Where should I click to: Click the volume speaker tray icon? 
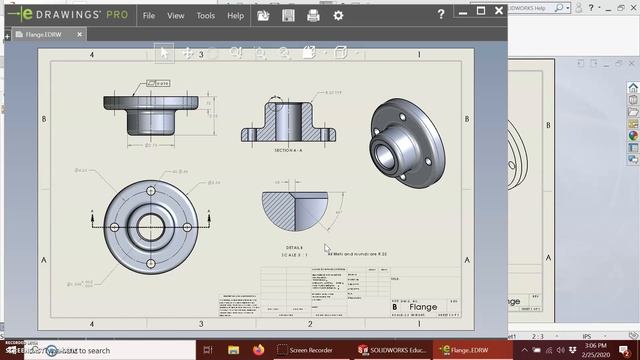(x=560, y=350)
